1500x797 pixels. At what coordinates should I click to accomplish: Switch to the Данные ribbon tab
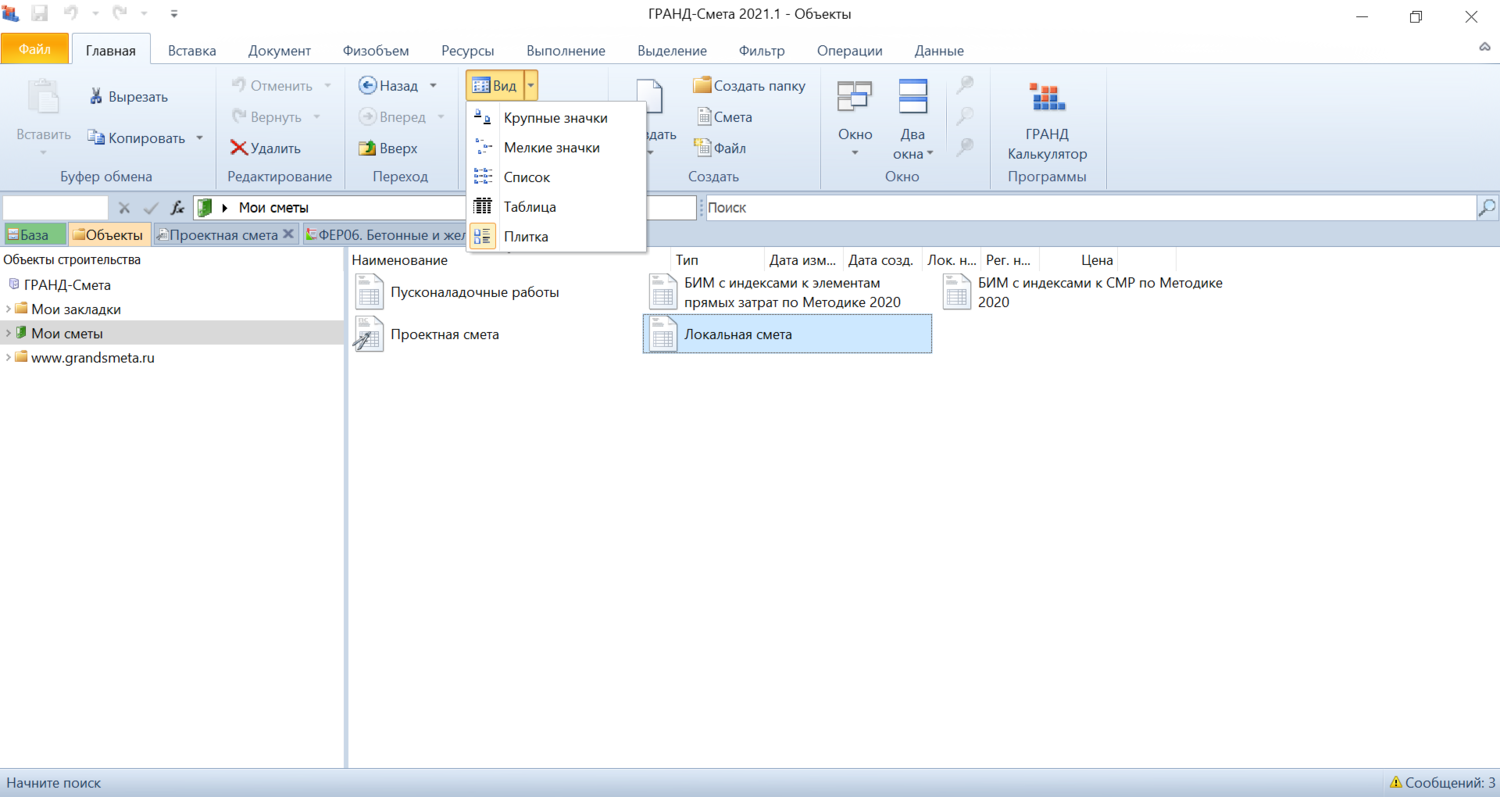pos(939,50)
